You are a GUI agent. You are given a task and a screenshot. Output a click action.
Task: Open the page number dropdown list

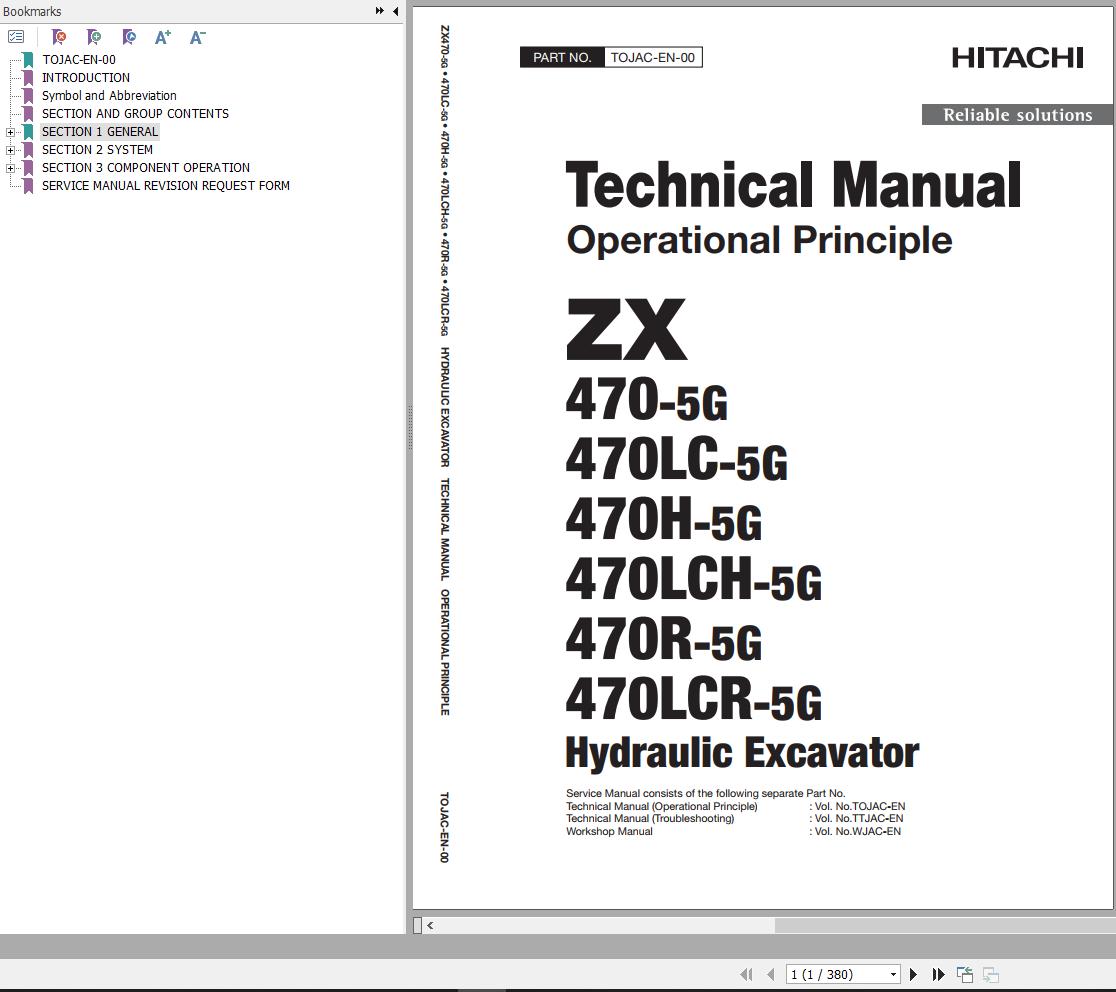pyautogui.click(x=893, y=973)
